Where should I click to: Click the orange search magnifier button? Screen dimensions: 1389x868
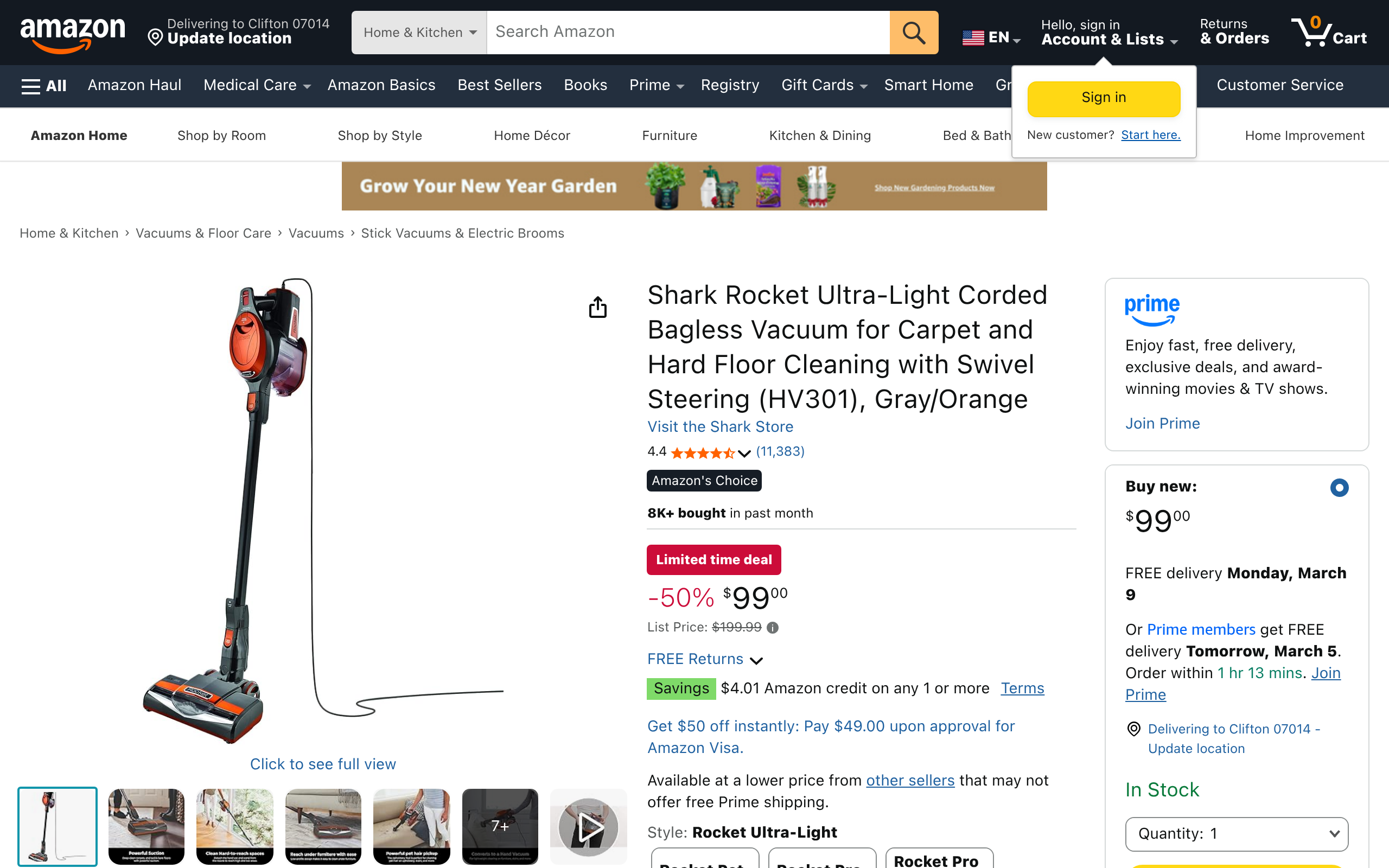point(913,33)
